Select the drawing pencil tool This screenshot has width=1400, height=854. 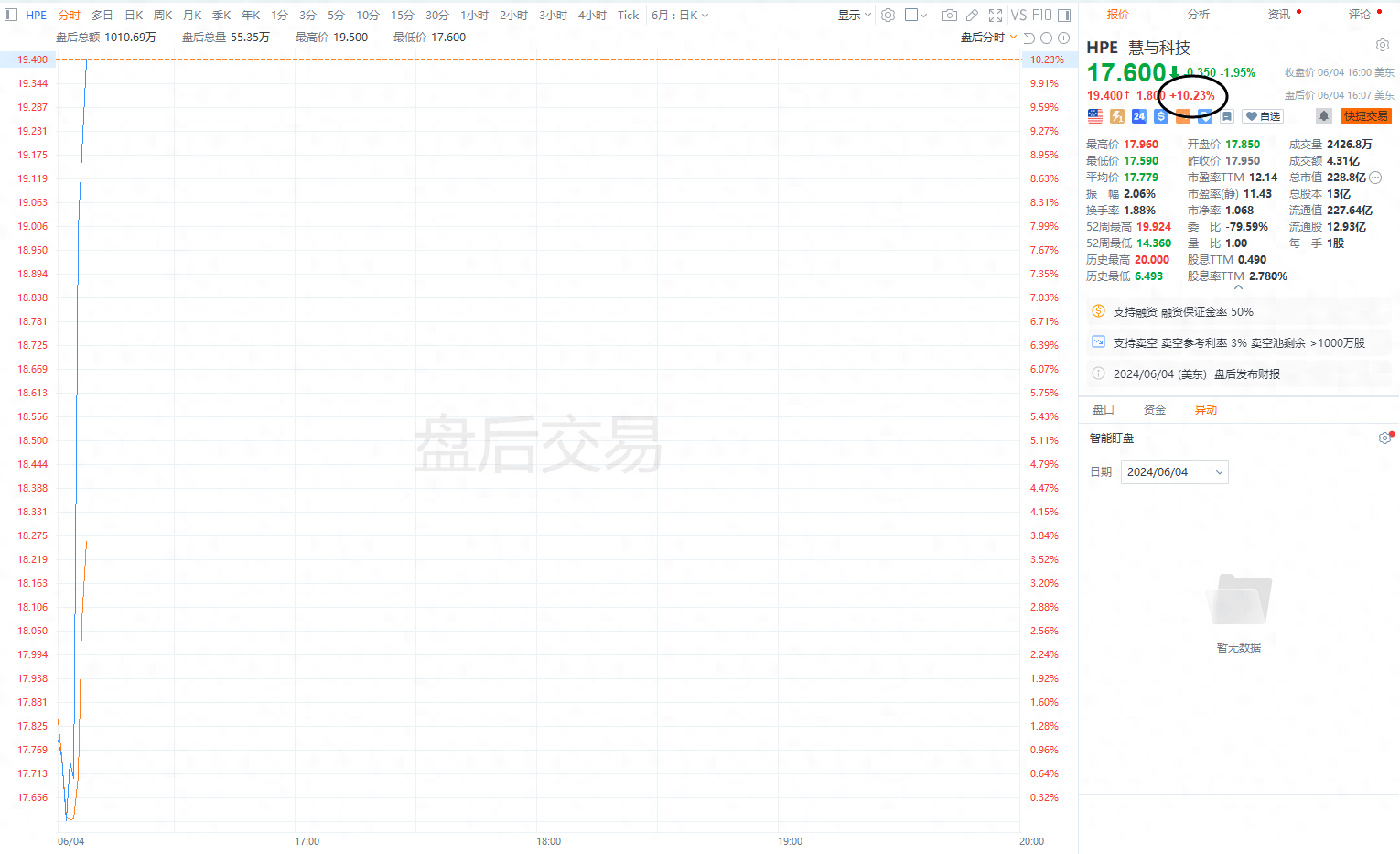click(x=972, y=15)
